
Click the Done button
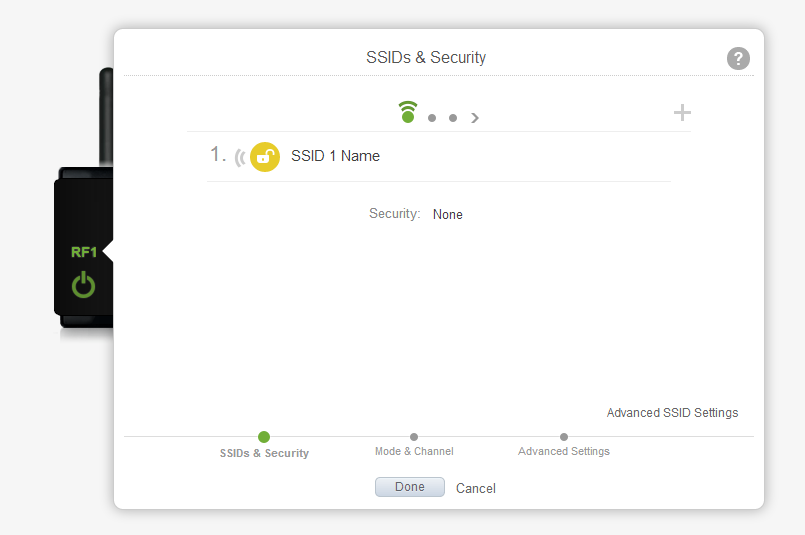pos(410,487)
